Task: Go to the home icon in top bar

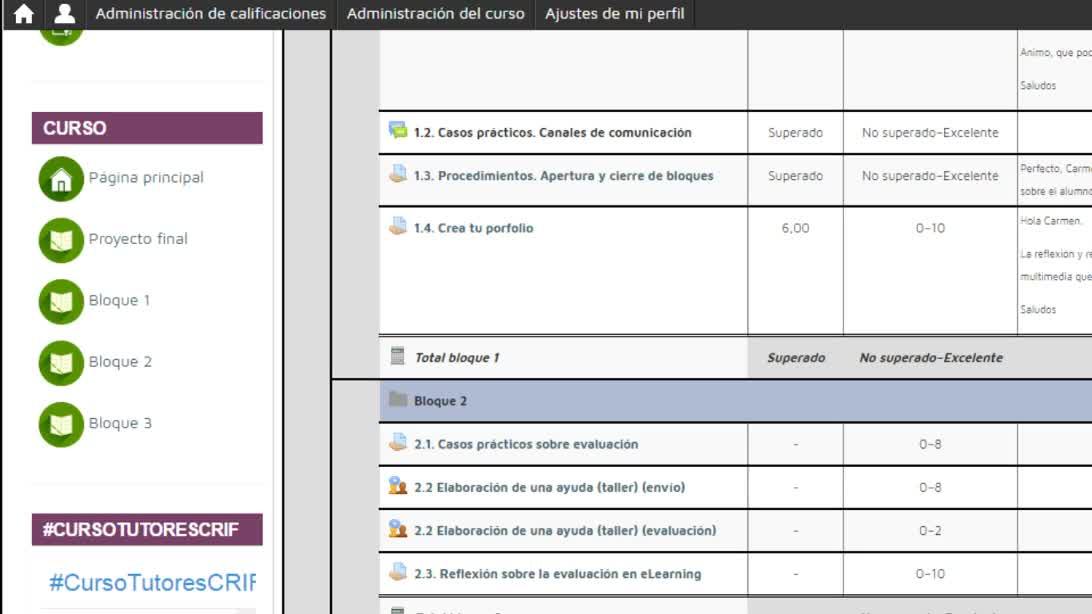Action: click(24, 13)
